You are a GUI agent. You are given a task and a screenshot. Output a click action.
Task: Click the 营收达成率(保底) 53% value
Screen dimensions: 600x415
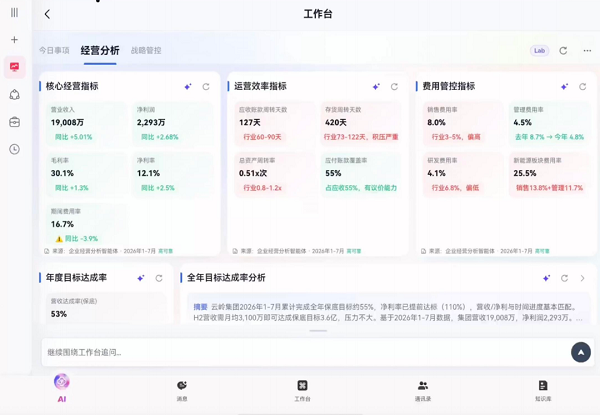[x=59, y=314]
